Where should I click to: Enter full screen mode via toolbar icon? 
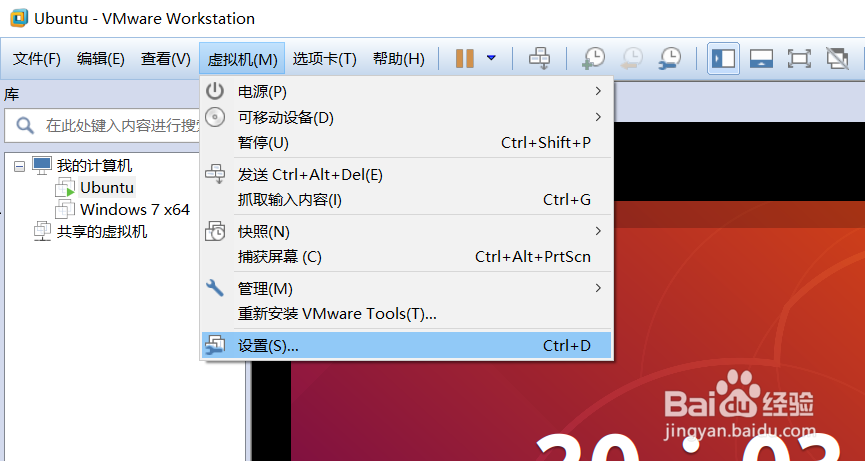click(799, 58)
